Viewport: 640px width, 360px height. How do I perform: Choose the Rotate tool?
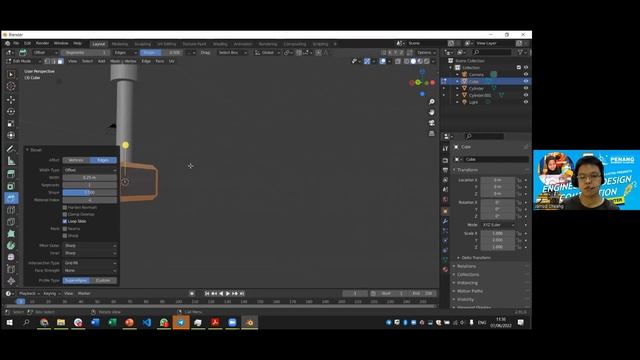pos(11,111)
